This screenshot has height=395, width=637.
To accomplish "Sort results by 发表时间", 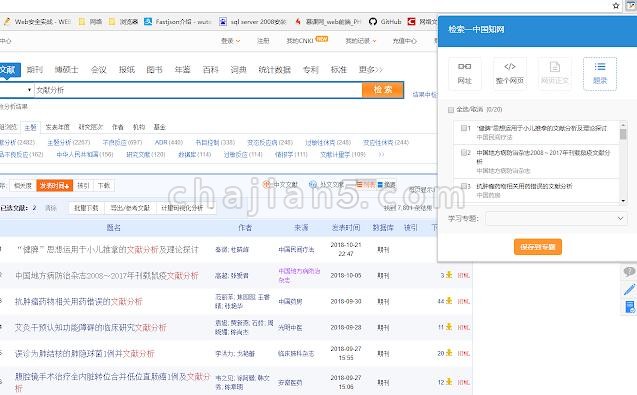I will [x=54, y=186].
